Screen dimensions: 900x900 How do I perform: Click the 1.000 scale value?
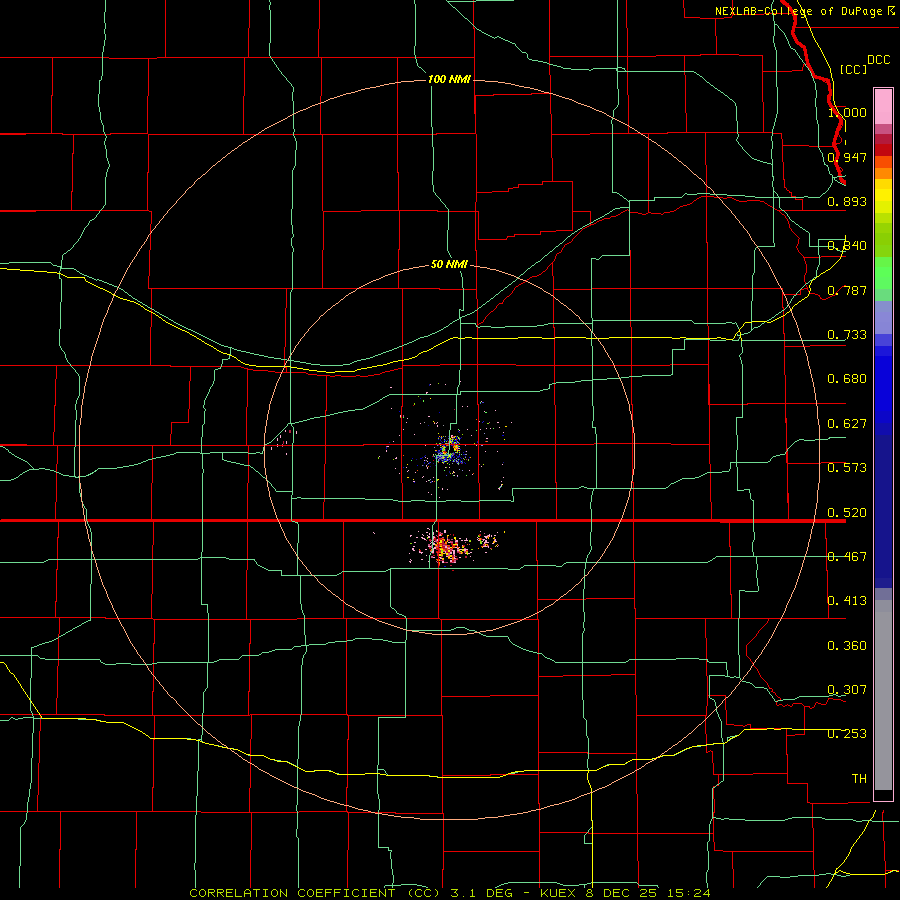(x=847, y=112)
